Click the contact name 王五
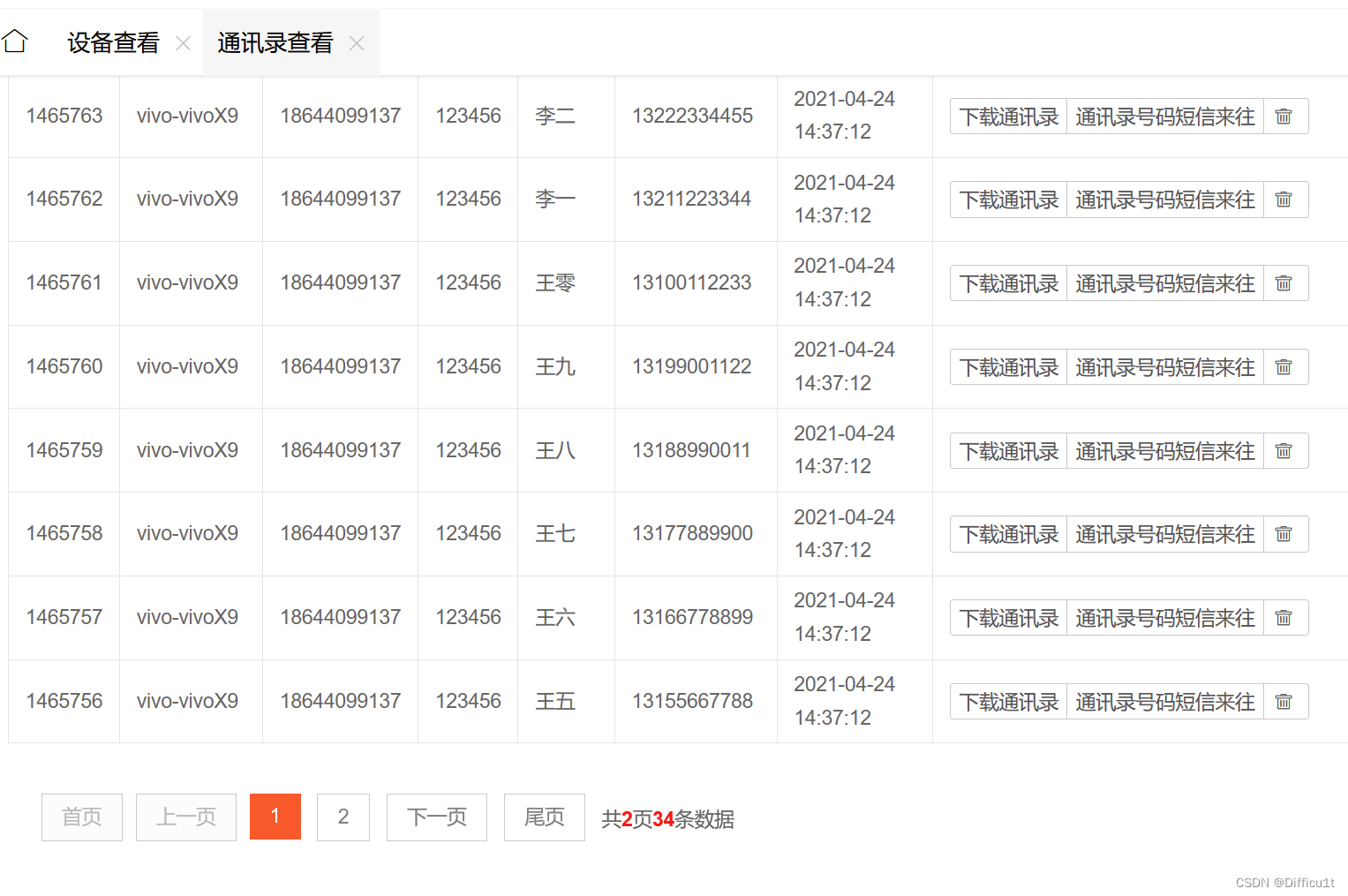 pos(555,701)
